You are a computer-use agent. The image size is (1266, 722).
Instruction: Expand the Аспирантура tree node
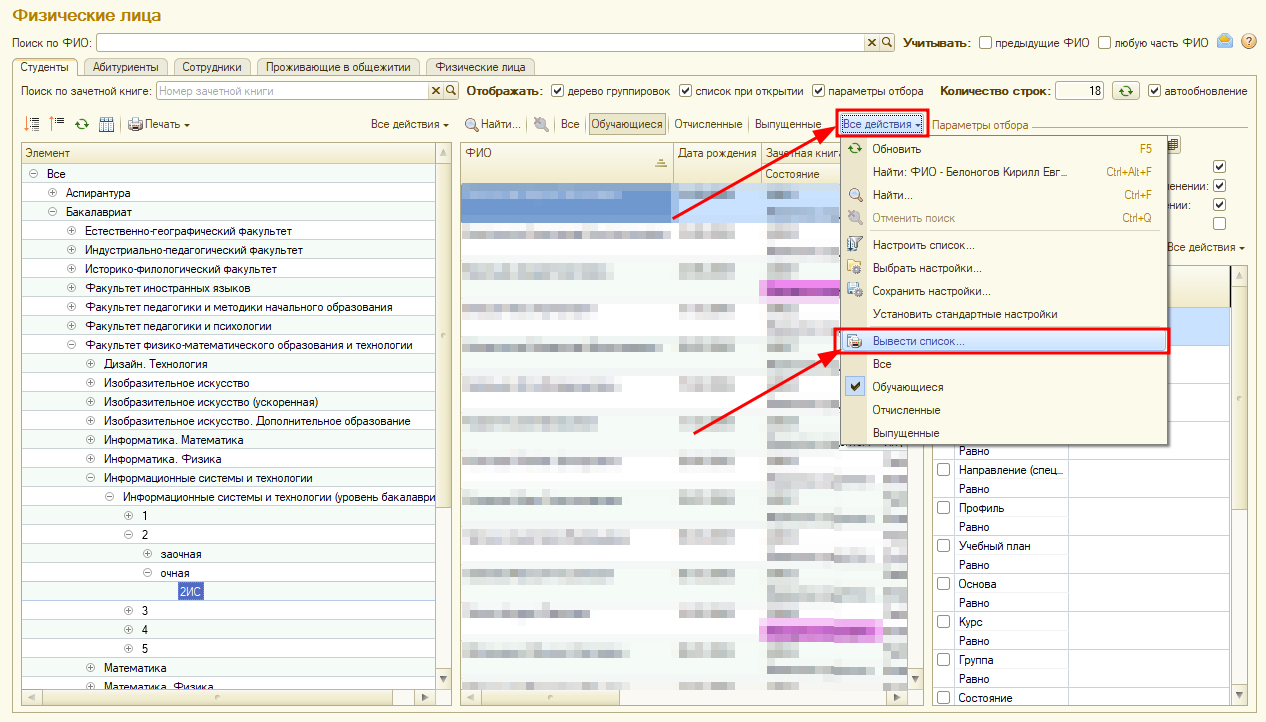[53, 193]
